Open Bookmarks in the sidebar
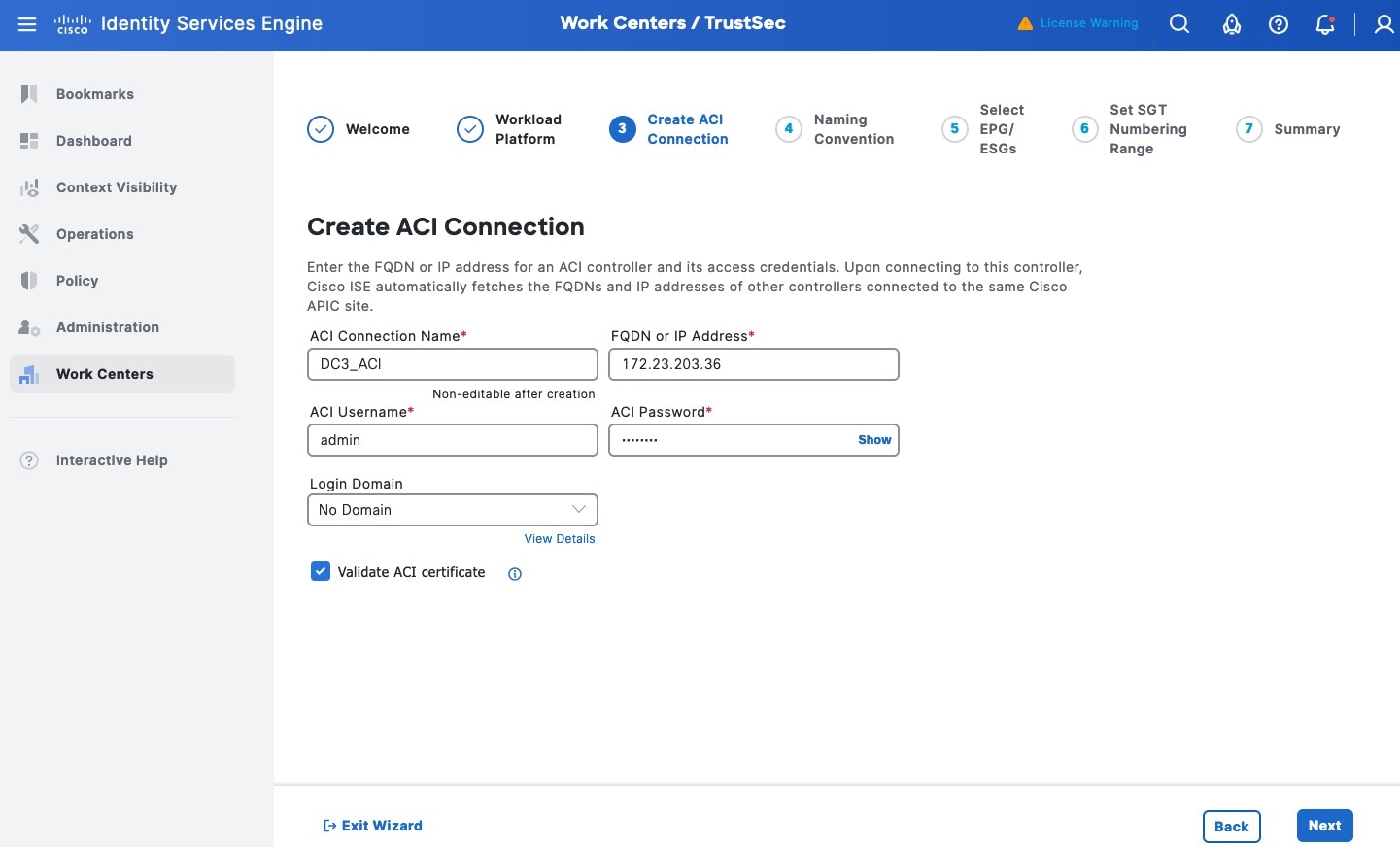 tap(122, 94)
